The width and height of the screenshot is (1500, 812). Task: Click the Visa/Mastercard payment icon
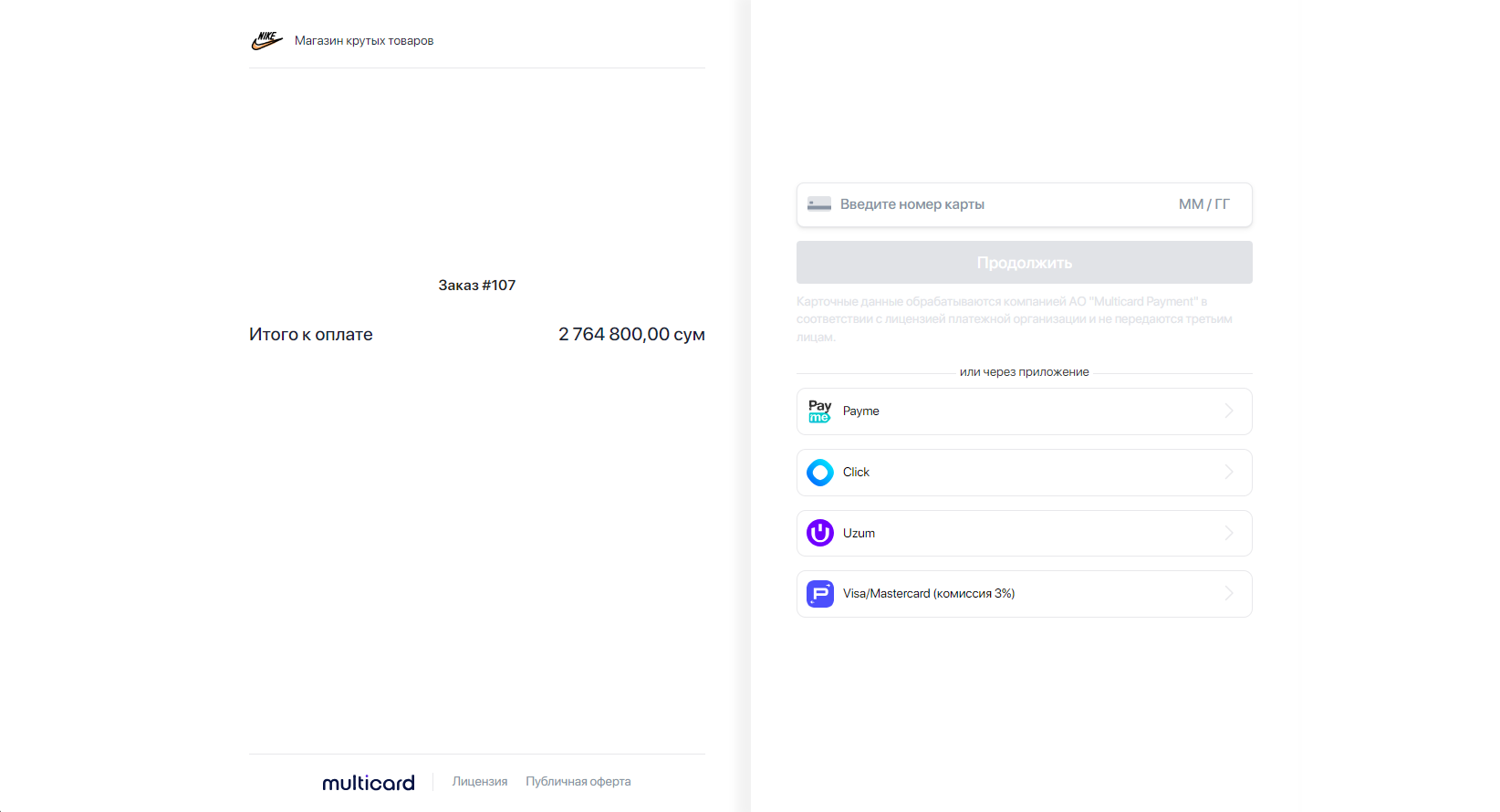[819, 594]
